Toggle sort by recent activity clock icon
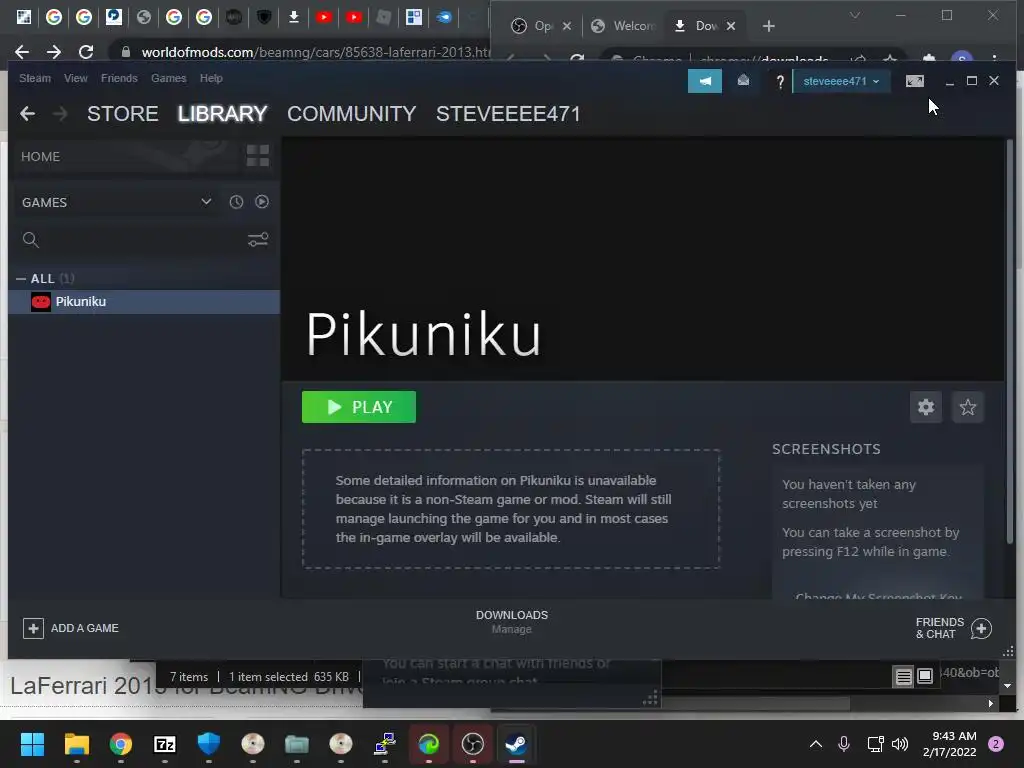Viewport: 1024px width, 768px height. tap(236, 202)
